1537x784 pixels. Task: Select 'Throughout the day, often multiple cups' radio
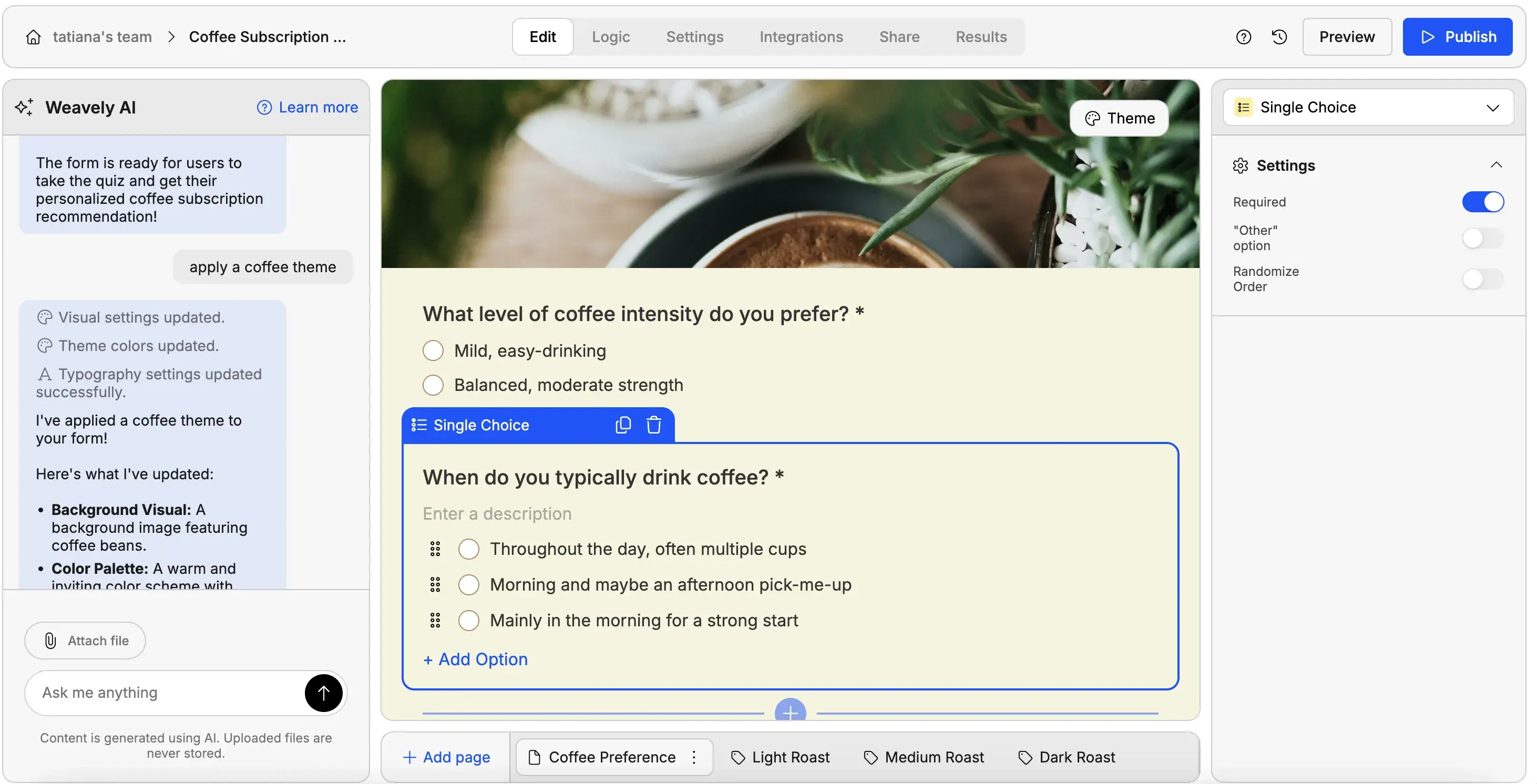pyautogui.click(x=468, y=549)
